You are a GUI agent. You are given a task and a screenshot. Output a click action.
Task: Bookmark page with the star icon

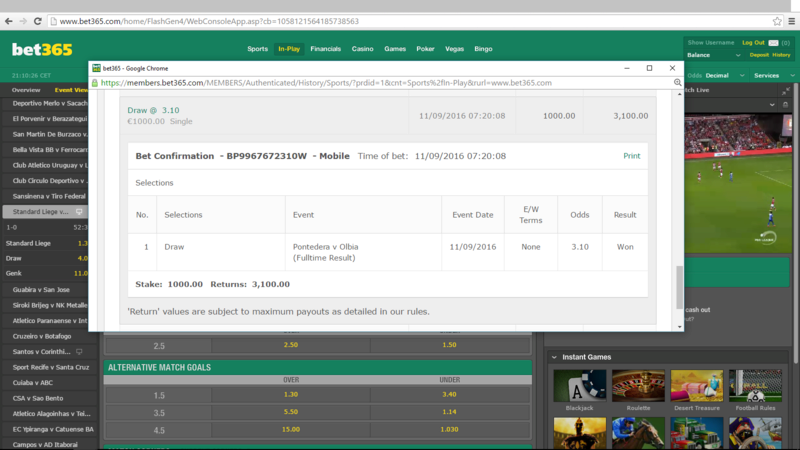point(777,21)
